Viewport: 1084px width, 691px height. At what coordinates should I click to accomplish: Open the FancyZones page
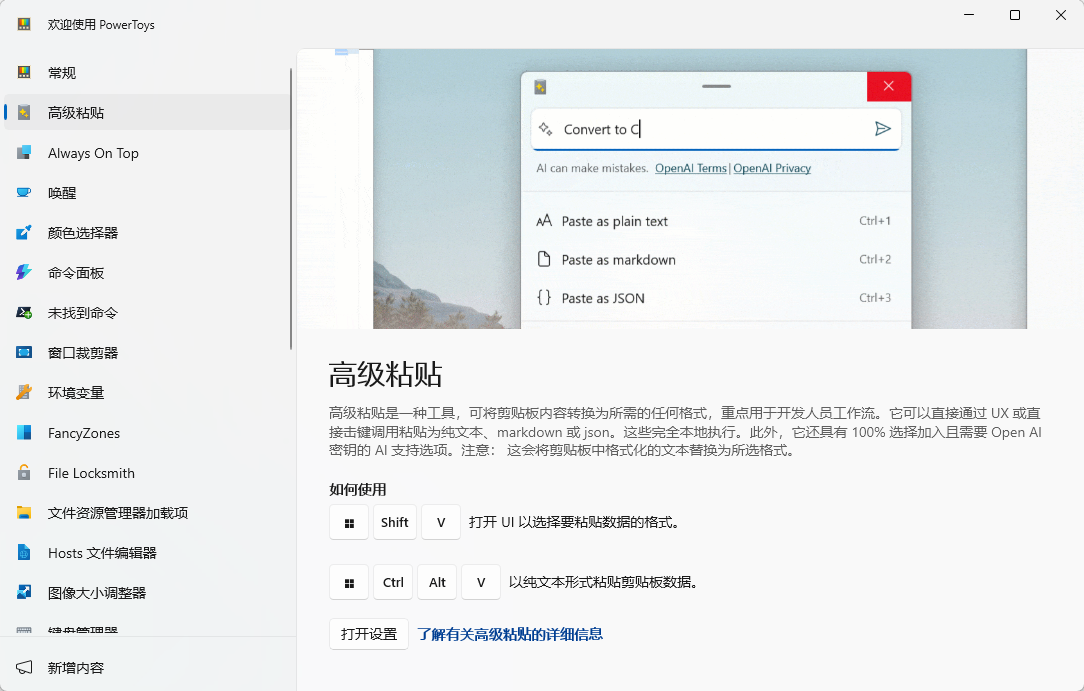[147, 433]
